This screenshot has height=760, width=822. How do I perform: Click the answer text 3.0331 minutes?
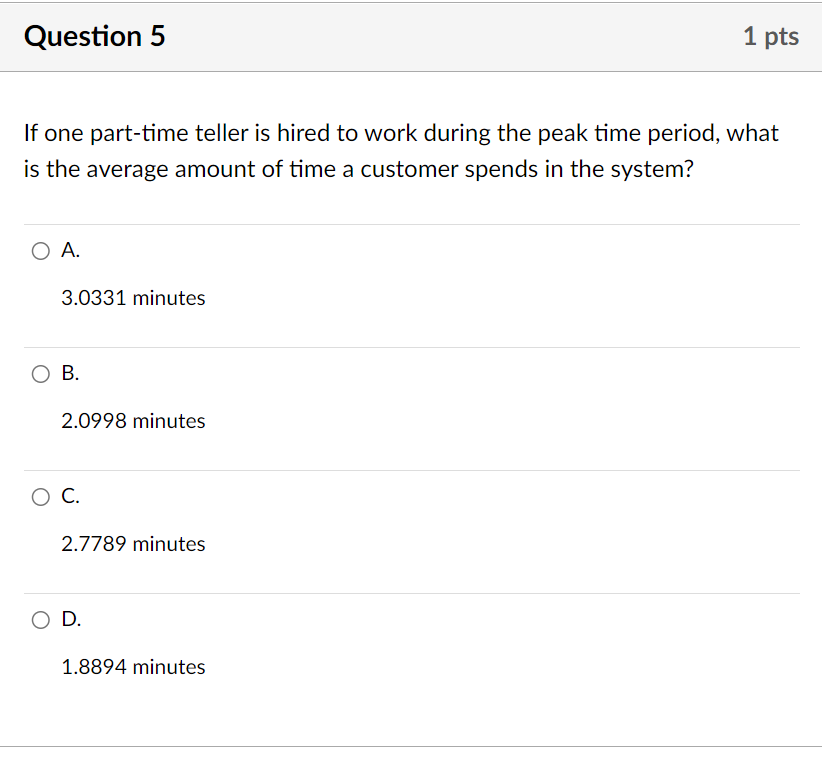pos(133,298)
